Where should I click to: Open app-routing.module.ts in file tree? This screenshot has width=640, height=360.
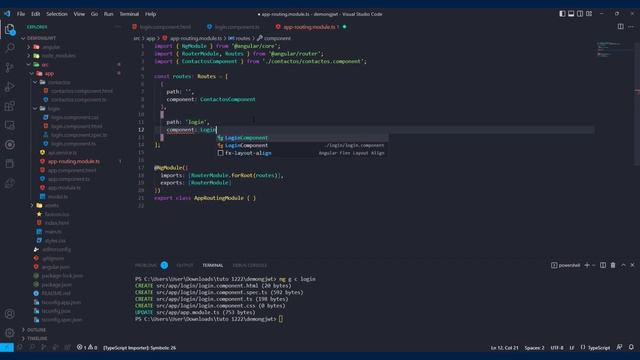pyautogui.click(x=73, y=161)
